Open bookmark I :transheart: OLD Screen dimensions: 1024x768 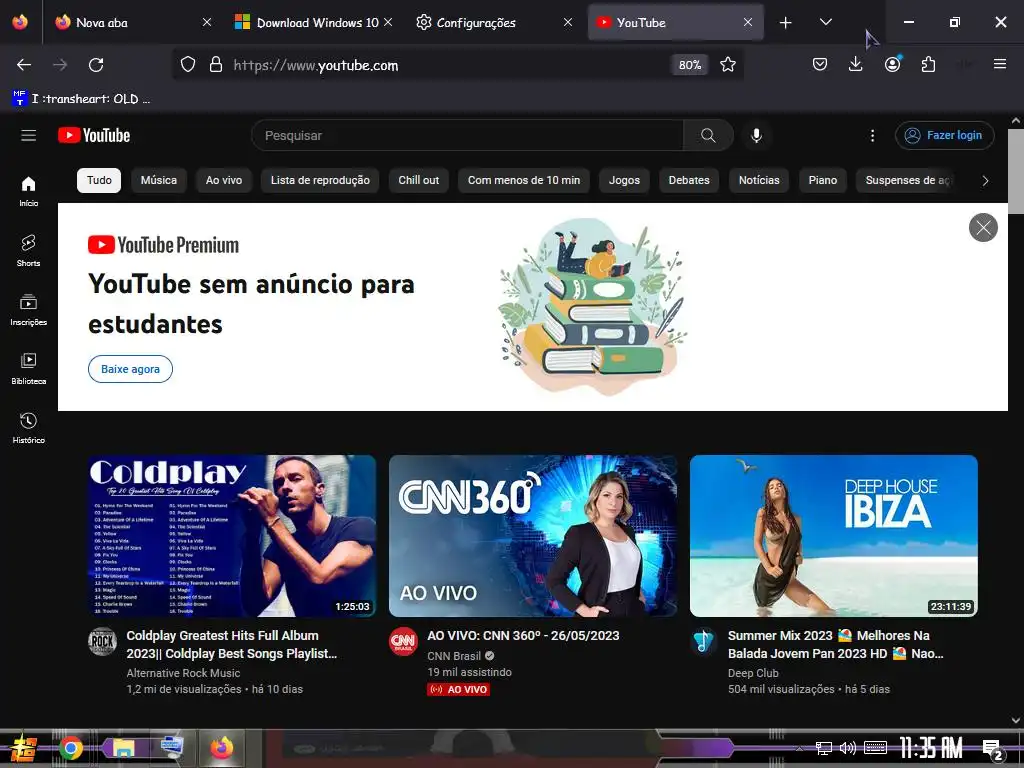82,99
